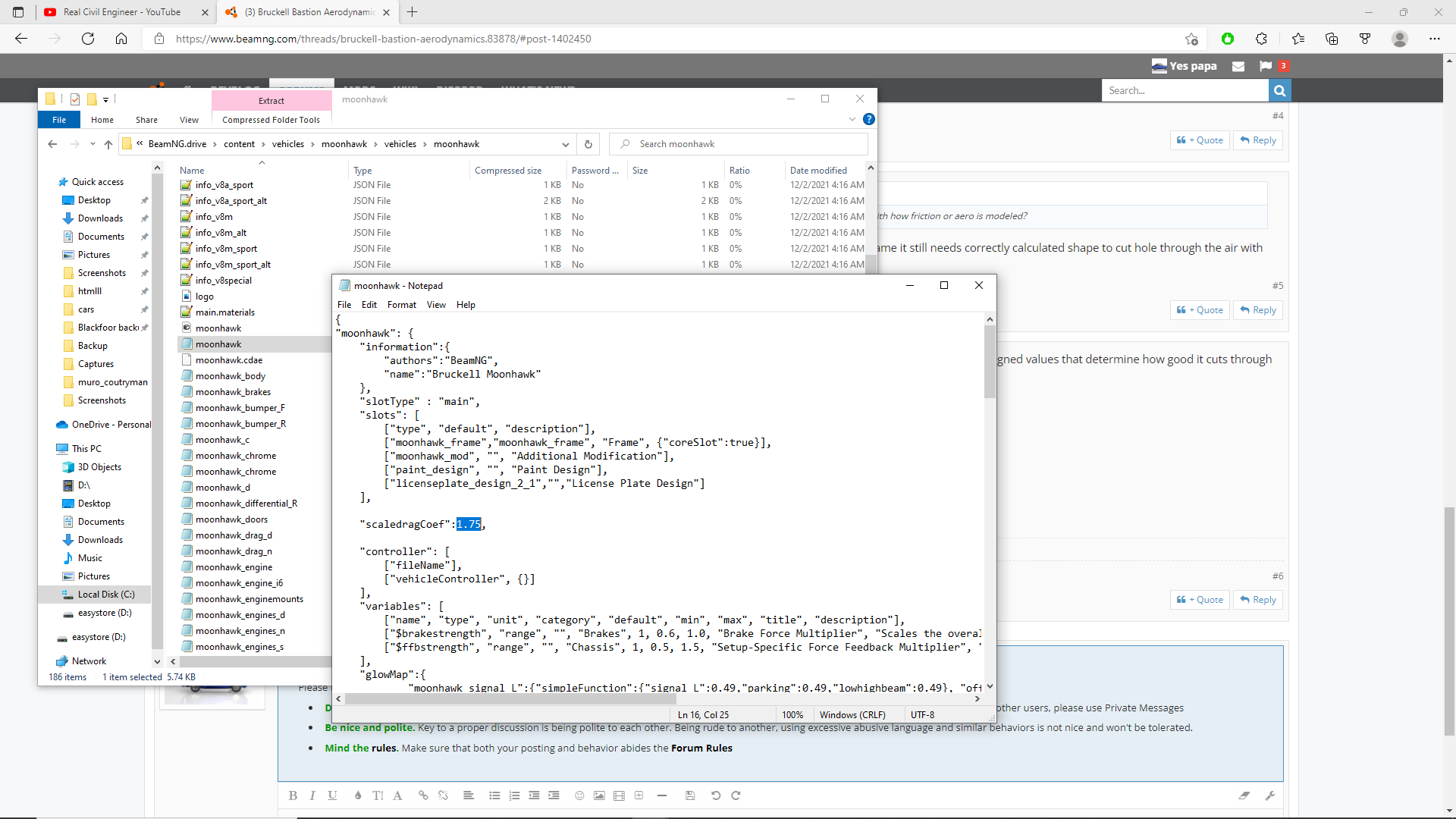Viewport: 1456px width, 819px height.
Task: Toggle BB code editor wrench icon
Action: (1270, 795)
